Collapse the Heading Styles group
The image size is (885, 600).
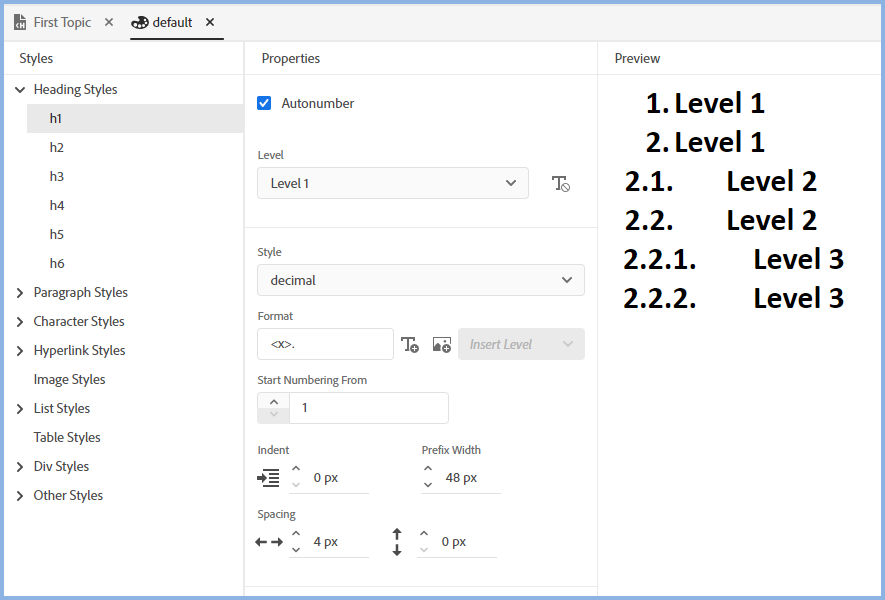[x=20, y=90]
